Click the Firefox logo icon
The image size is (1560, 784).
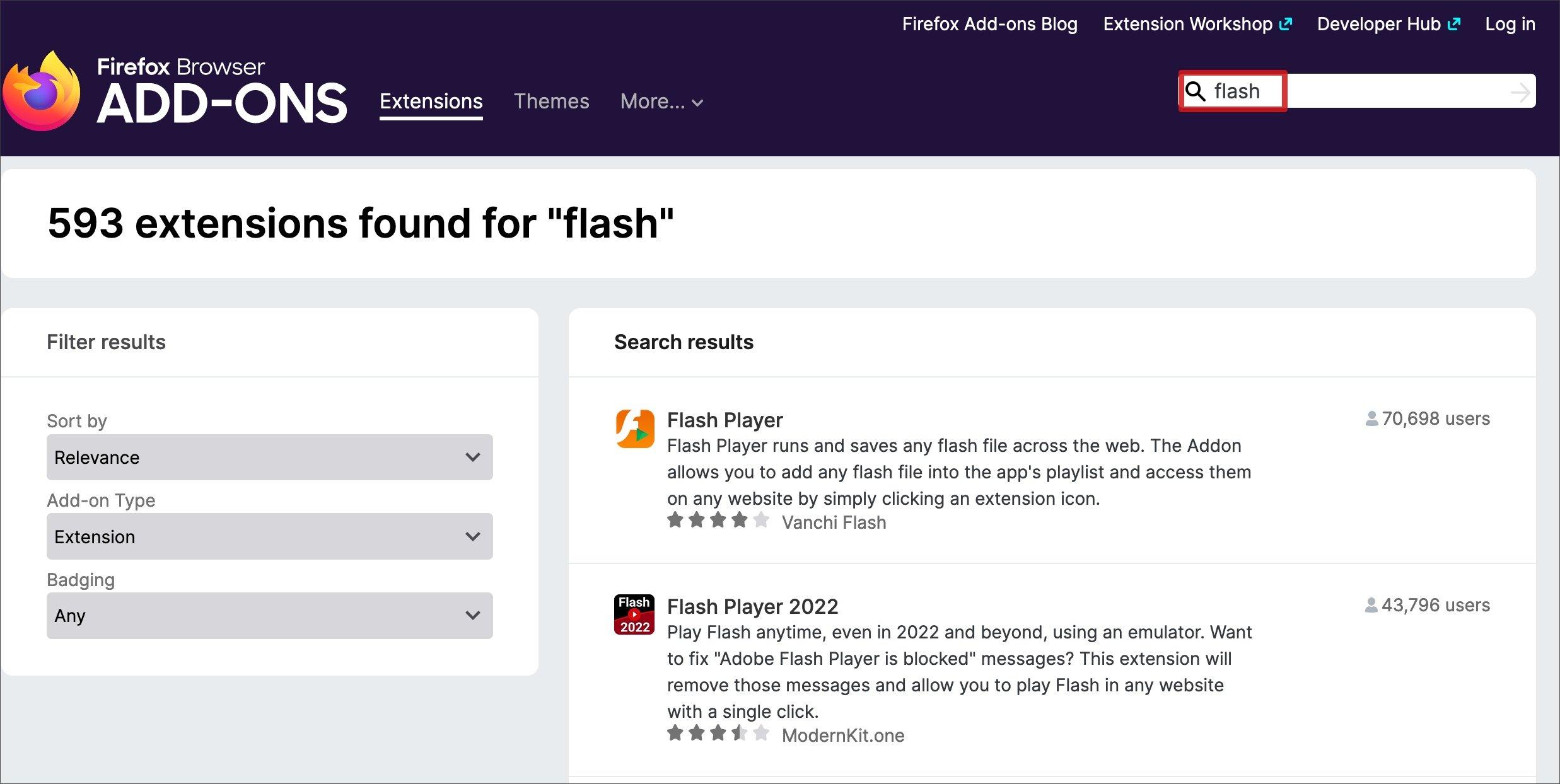pyautogui.click(x=42, y=91)
